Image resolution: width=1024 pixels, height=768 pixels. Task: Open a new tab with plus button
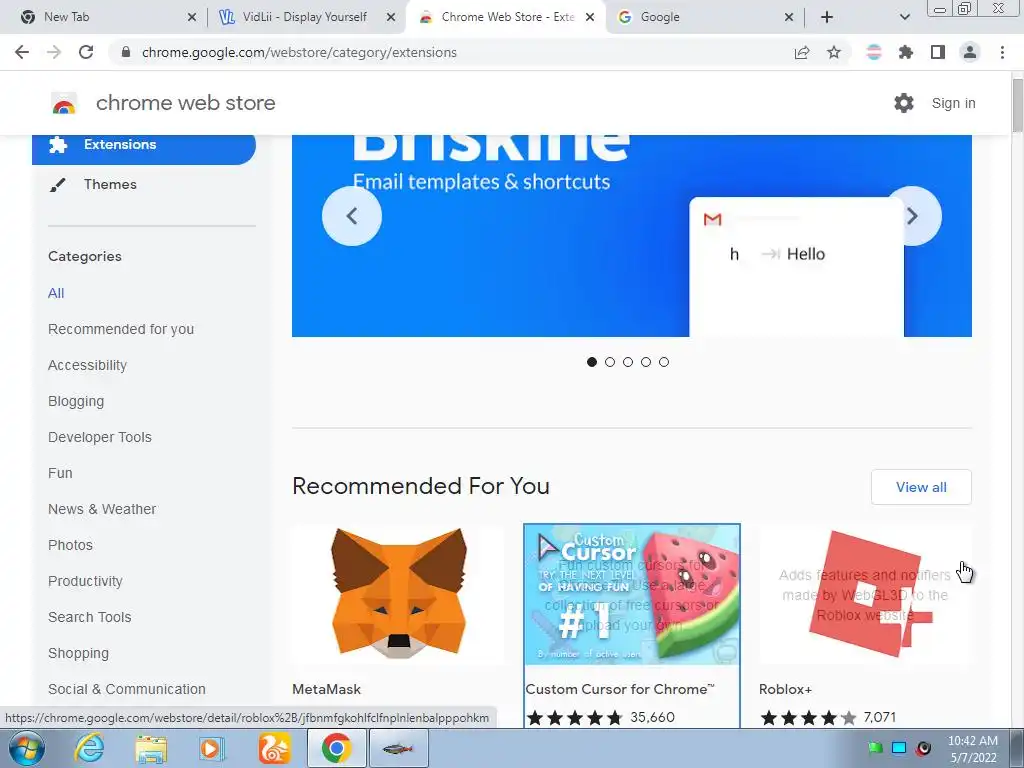[x=827, y=17]
